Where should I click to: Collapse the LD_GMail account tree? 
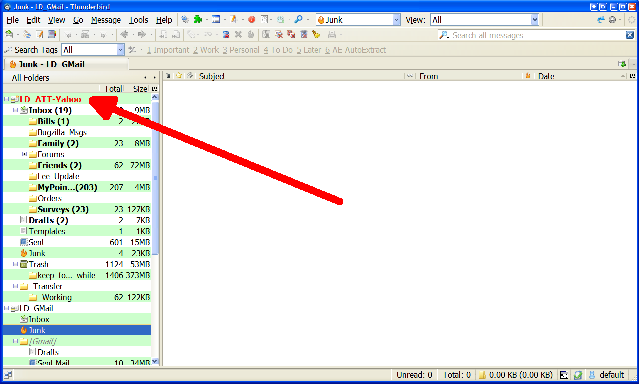click(6, 308)
